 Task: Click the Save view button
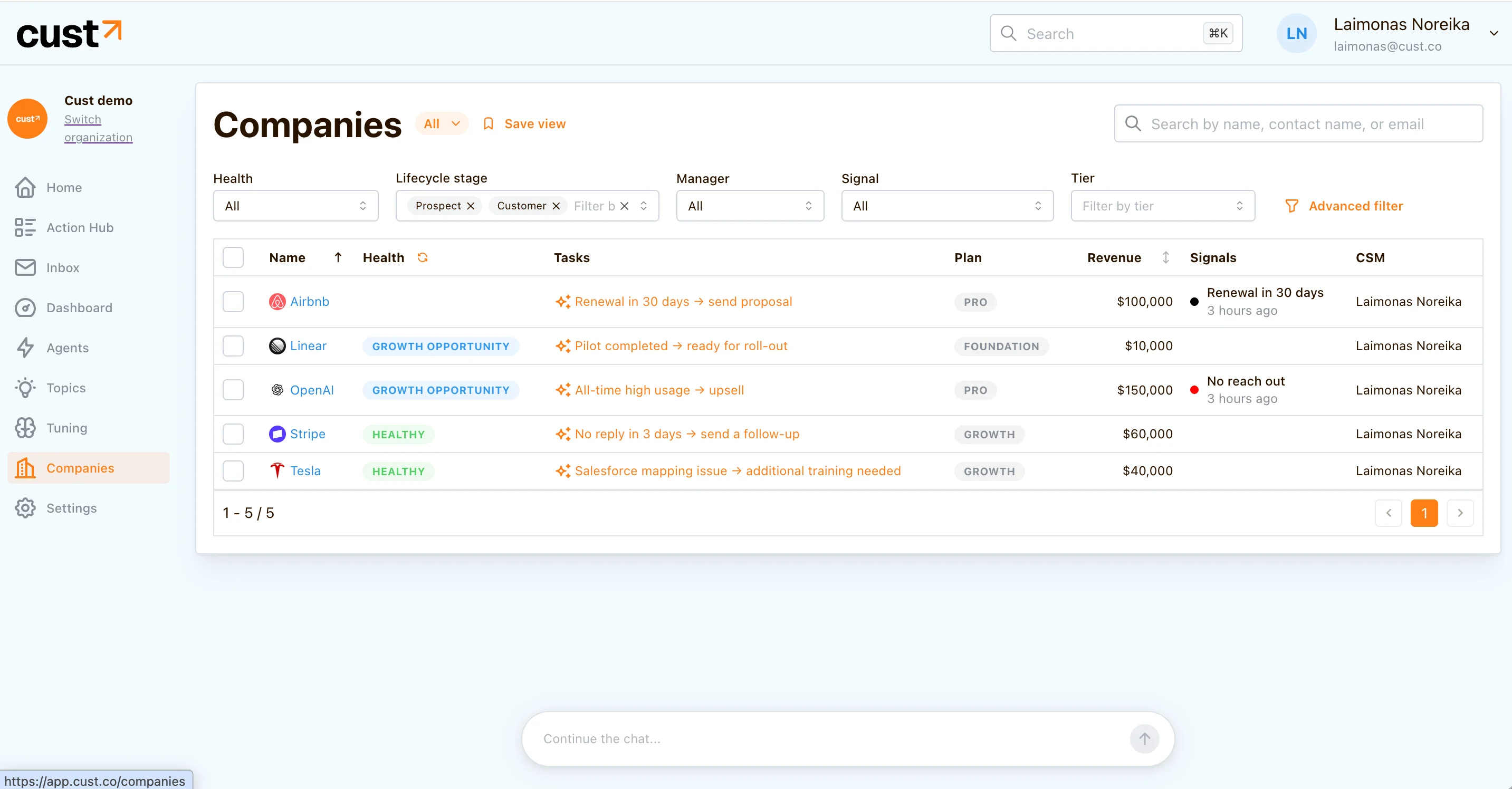pyautogui.click(x=524, y=124)
